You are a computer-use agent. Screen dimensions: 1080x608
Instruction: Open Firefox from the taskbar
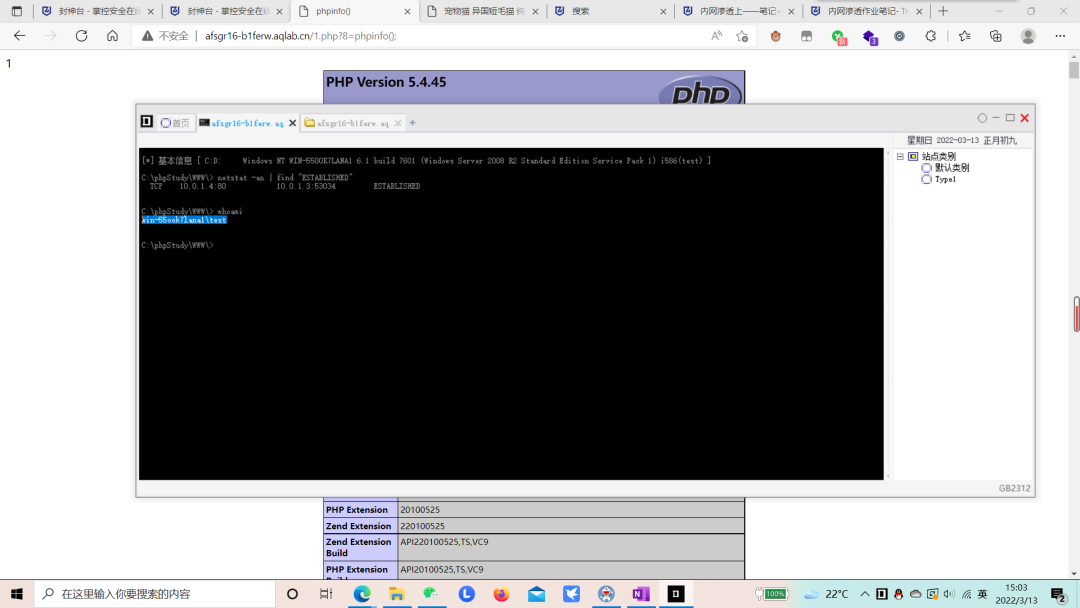[501, 594]
